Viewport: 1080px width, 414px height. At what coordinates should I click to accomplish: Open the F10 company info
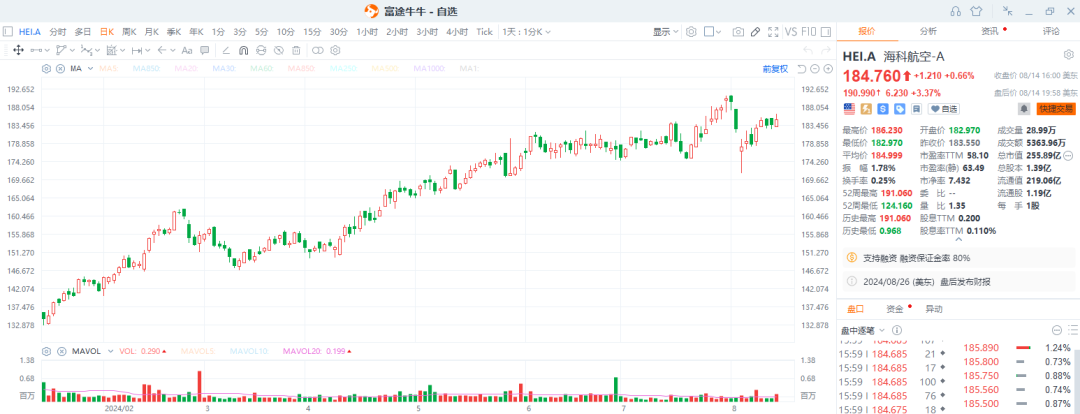[x=809, y=32]
